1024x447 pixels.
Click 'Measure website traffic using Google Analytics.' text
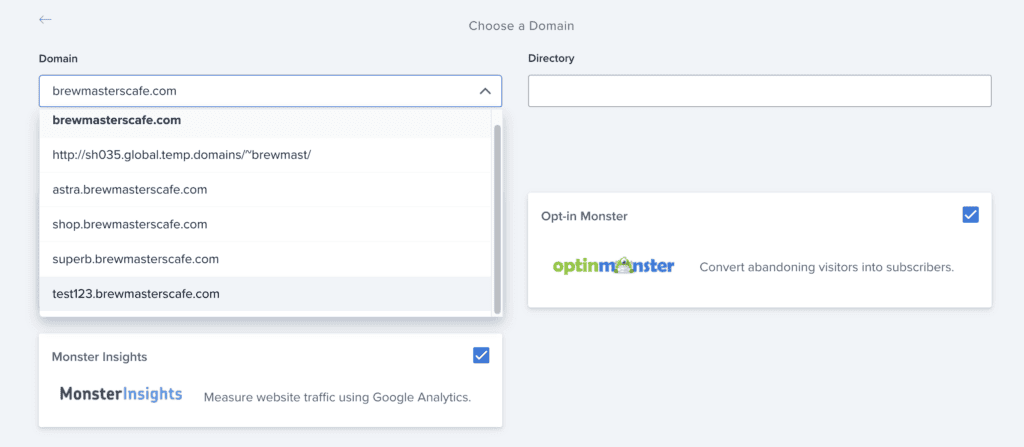(338, 397)
